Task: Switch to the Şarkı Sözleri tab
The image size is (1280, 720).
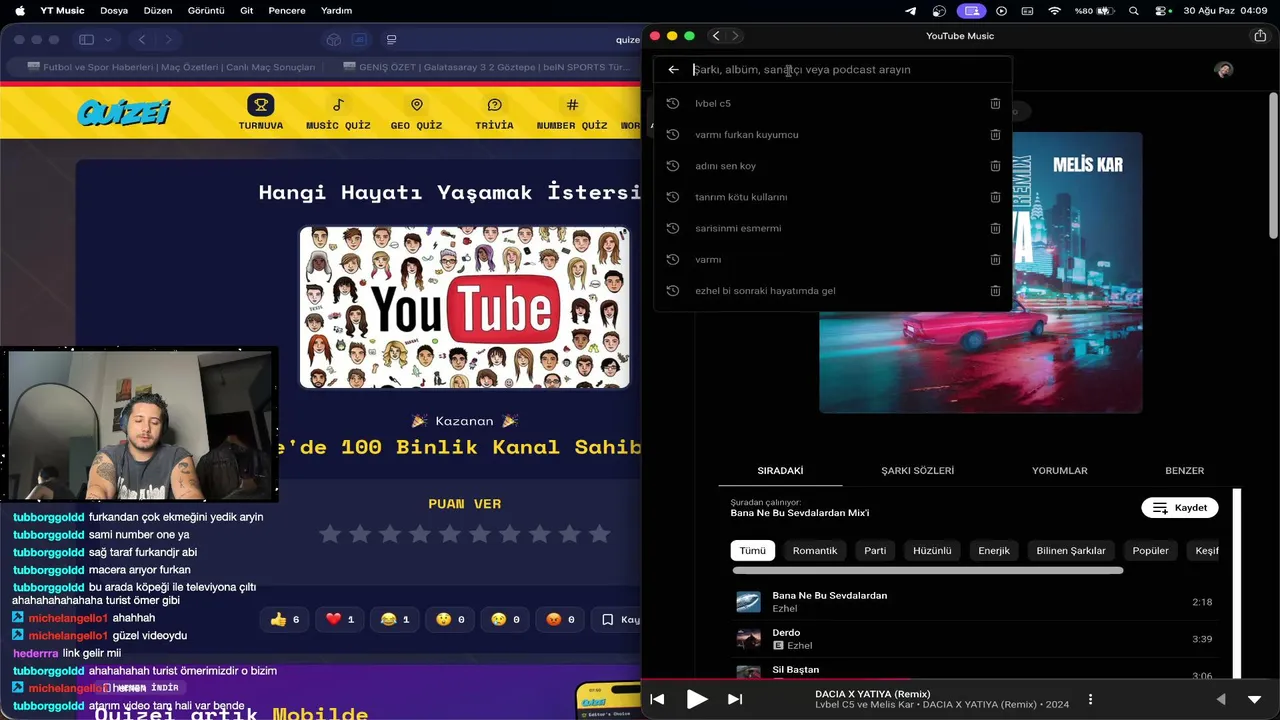Action: click(917, 471)
